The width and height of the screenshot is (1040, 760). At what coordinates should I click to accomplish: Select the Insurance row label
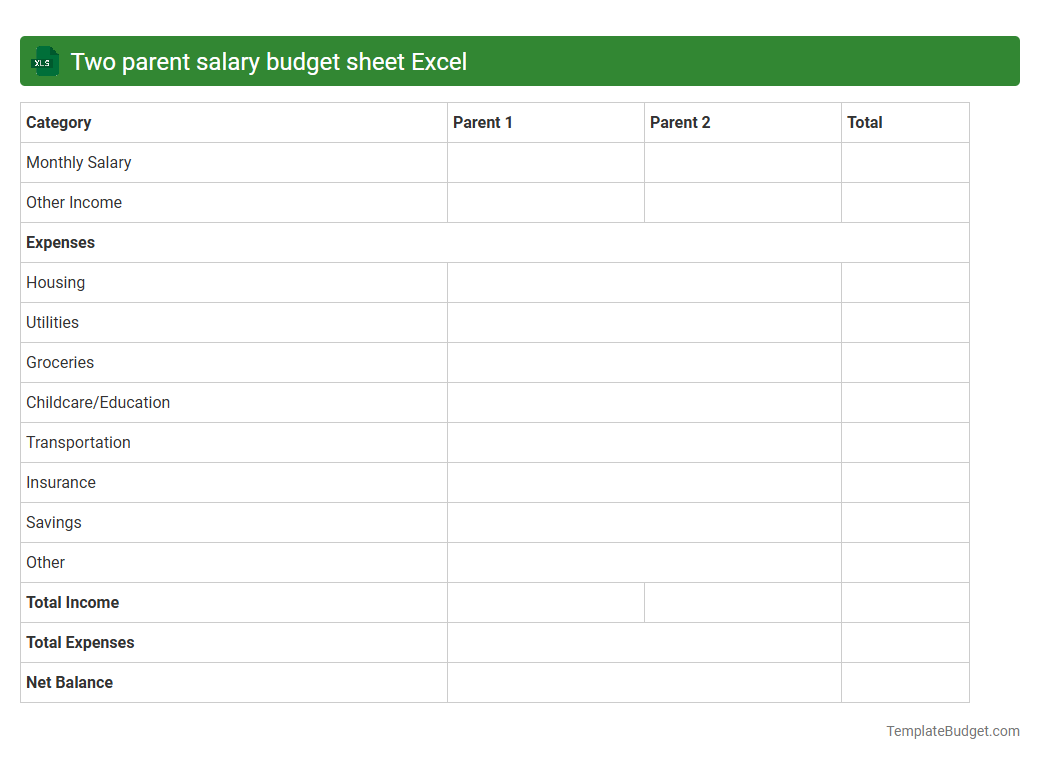pyautogui.click(x=61, y=482)
